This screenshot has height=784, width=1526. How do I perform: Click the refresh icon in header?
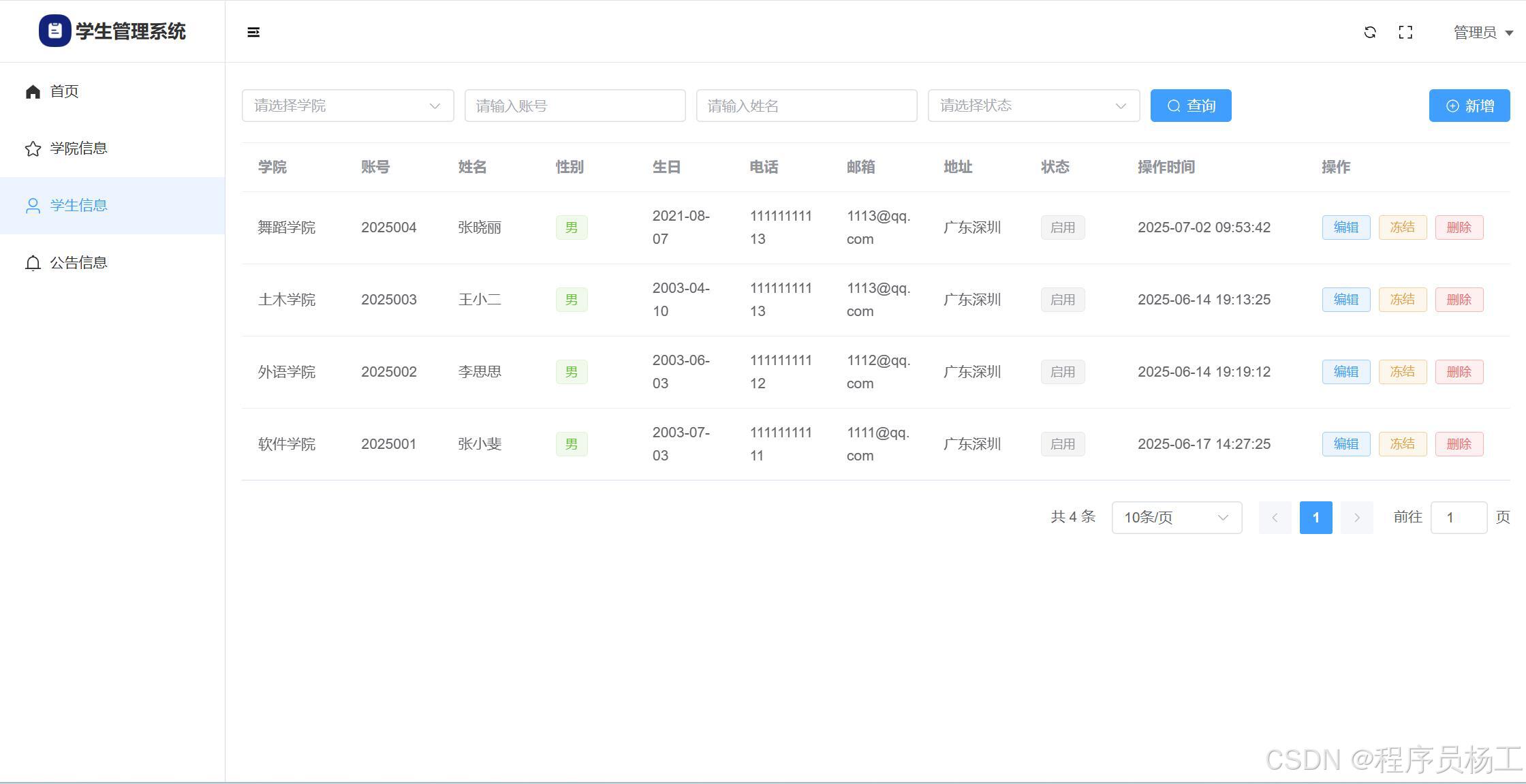tap(1370, 32)
